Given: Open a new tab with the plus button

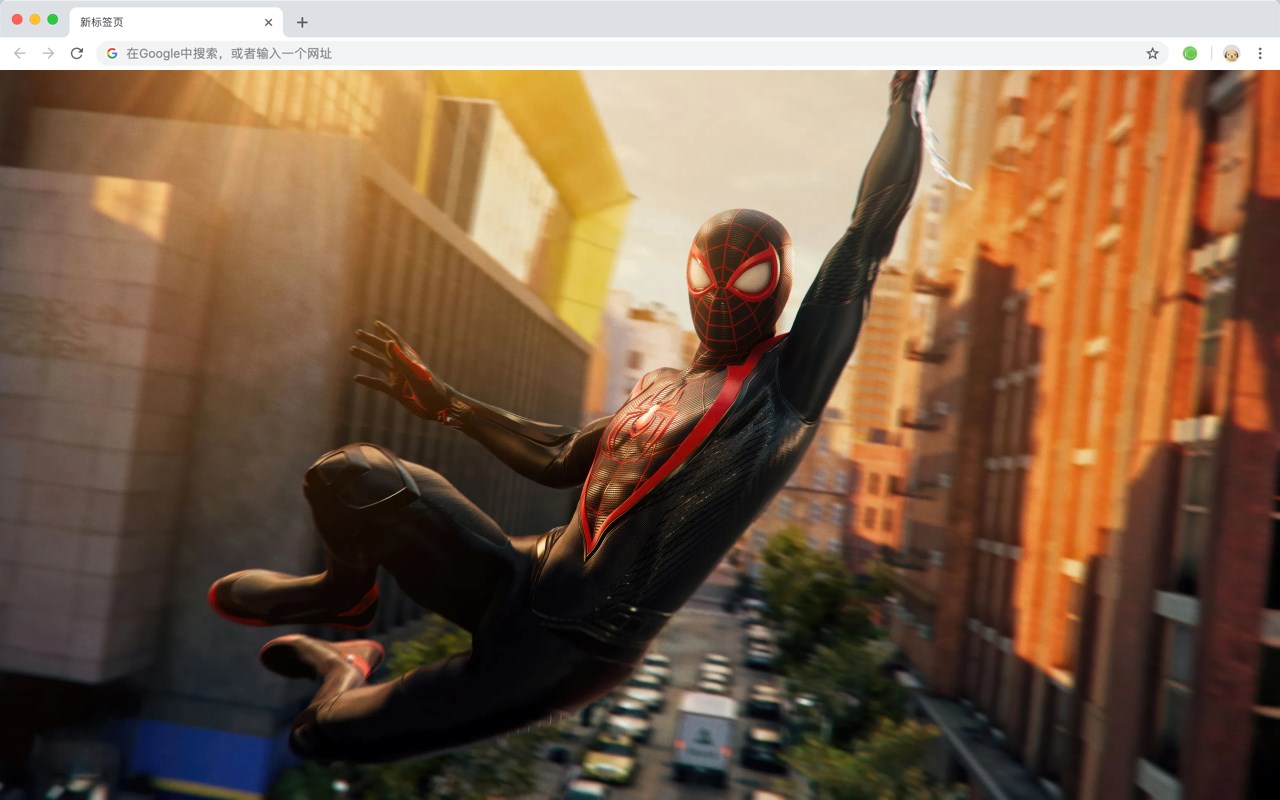Looking at the screenshot, I should click(302, 21).
